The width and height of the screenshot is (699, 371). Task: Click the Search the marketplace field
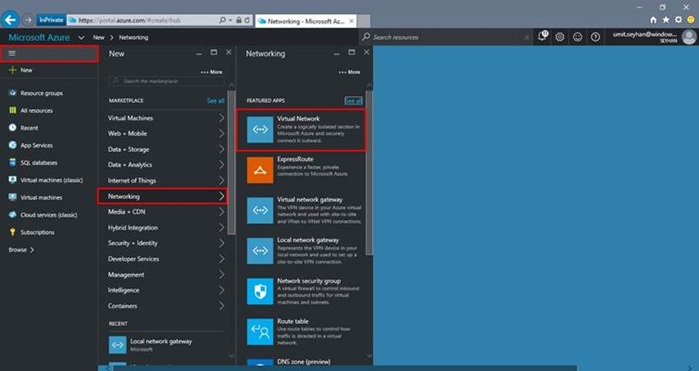coord(166,81)
